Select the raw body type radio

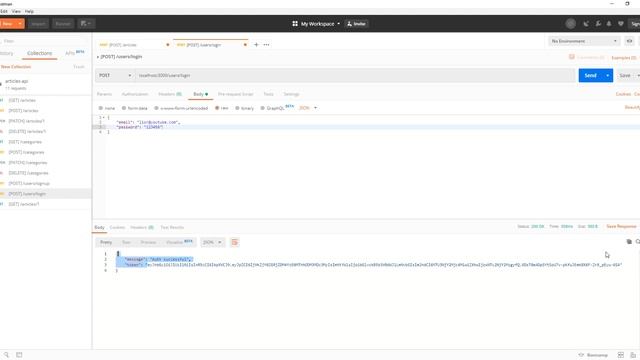click(x=217, y=108)
